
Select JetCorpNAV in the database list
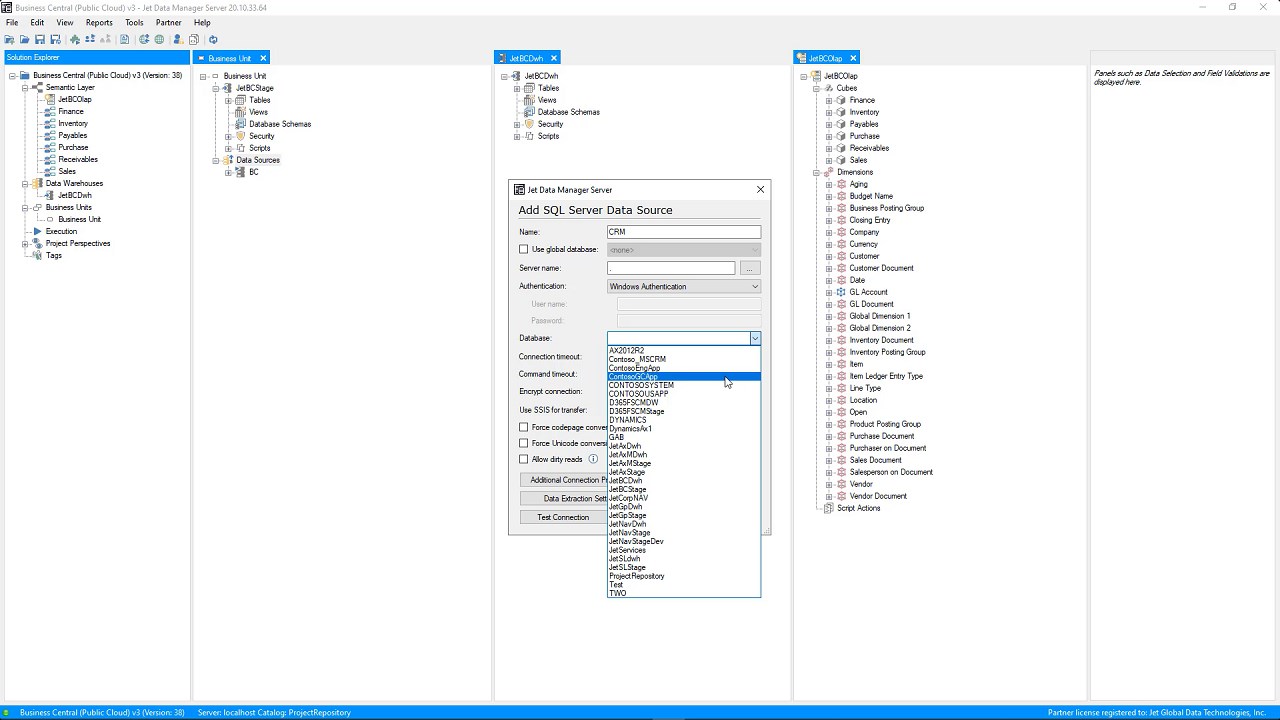(x=684, y=498)
